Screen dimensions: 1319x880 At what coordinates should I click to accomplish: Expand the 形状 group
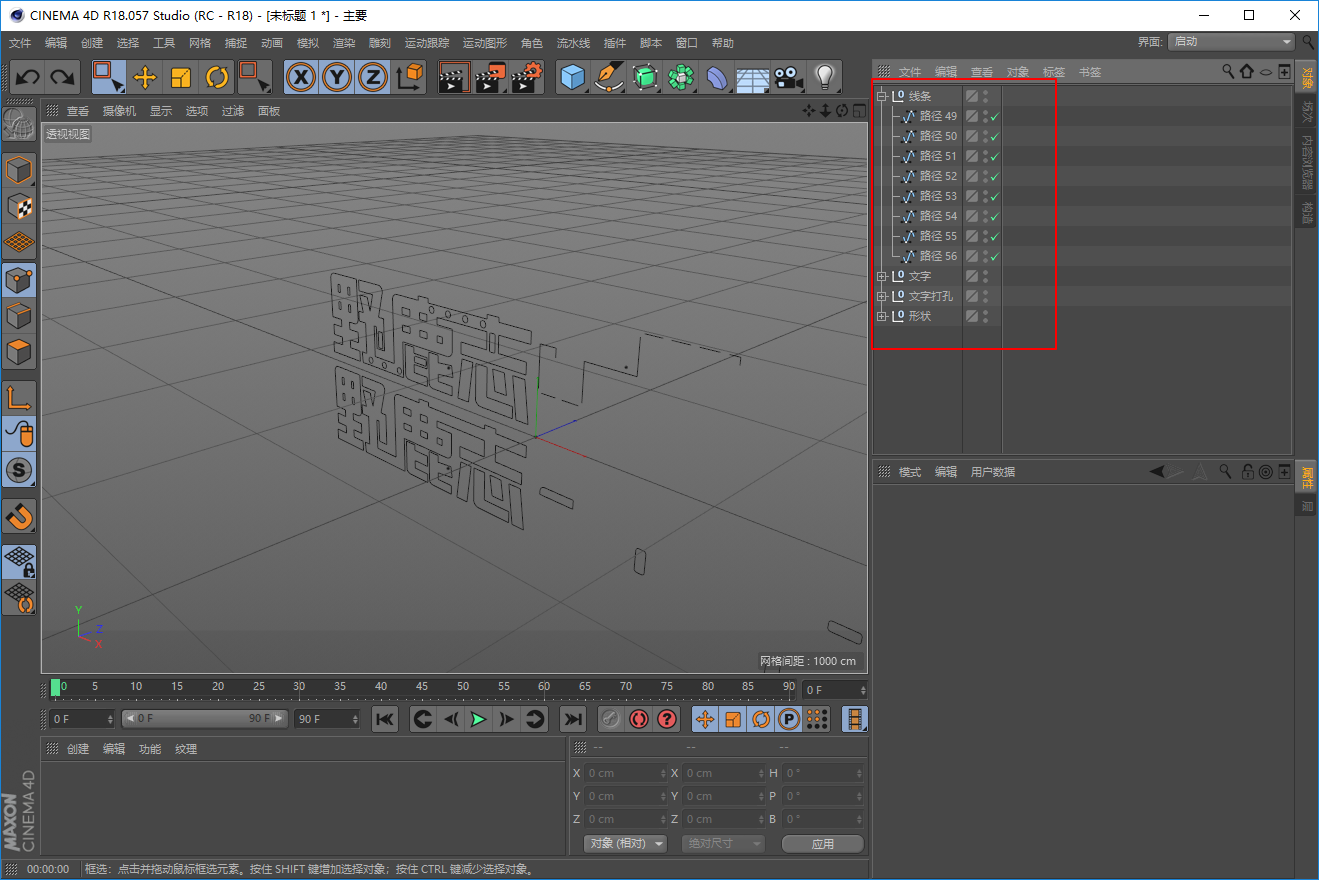(882, 316)
